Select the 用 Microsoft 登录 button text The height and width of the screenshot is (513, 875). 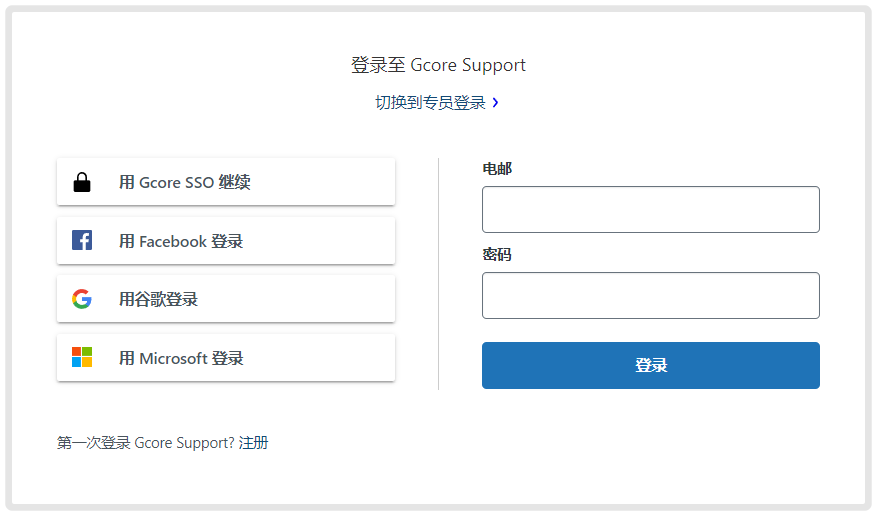181,358
